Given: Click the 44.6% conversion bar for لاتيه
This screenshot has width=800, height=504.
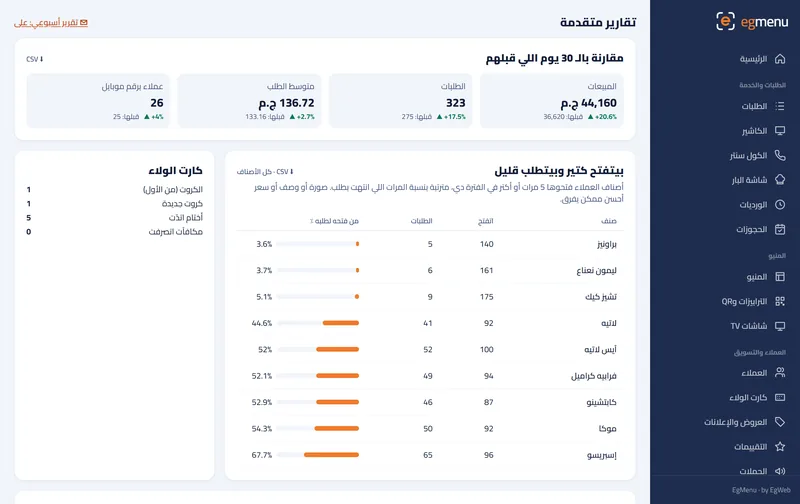Looking at the screenshot, I should coord(318,323).
